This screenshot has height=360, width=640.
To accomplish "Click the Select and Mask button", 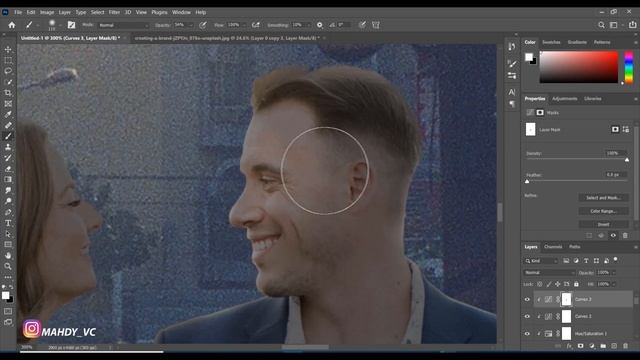I will 603,198.
